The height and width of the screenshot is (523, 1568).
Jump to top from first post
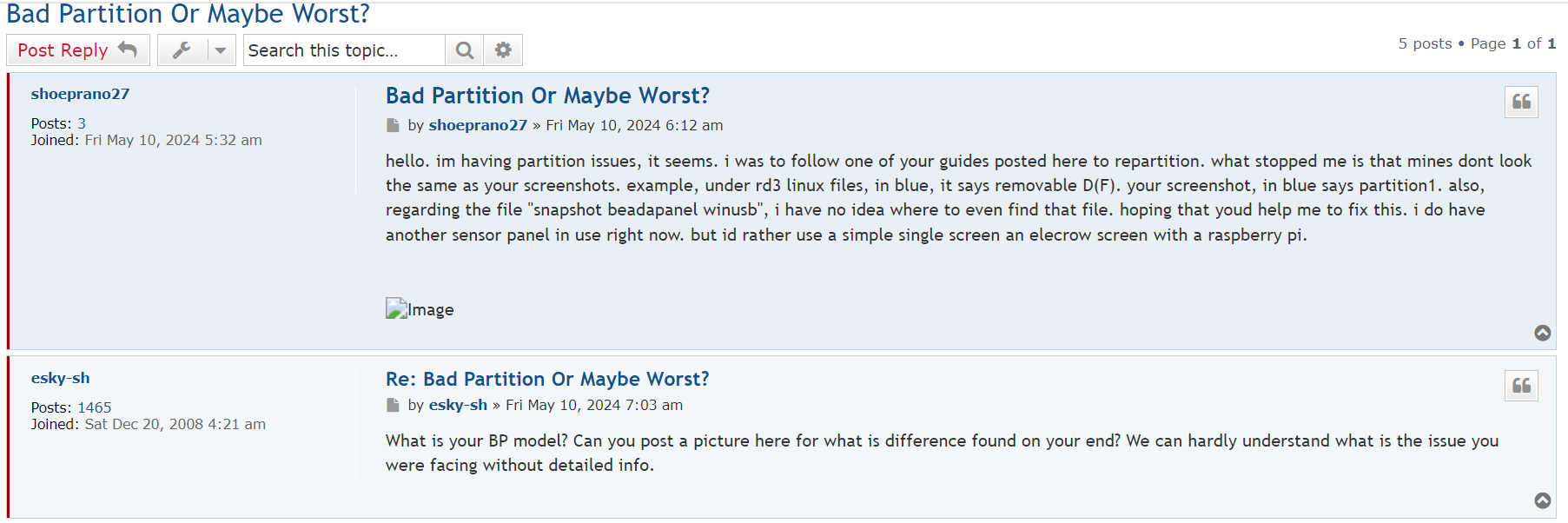tap(1543, 333)
